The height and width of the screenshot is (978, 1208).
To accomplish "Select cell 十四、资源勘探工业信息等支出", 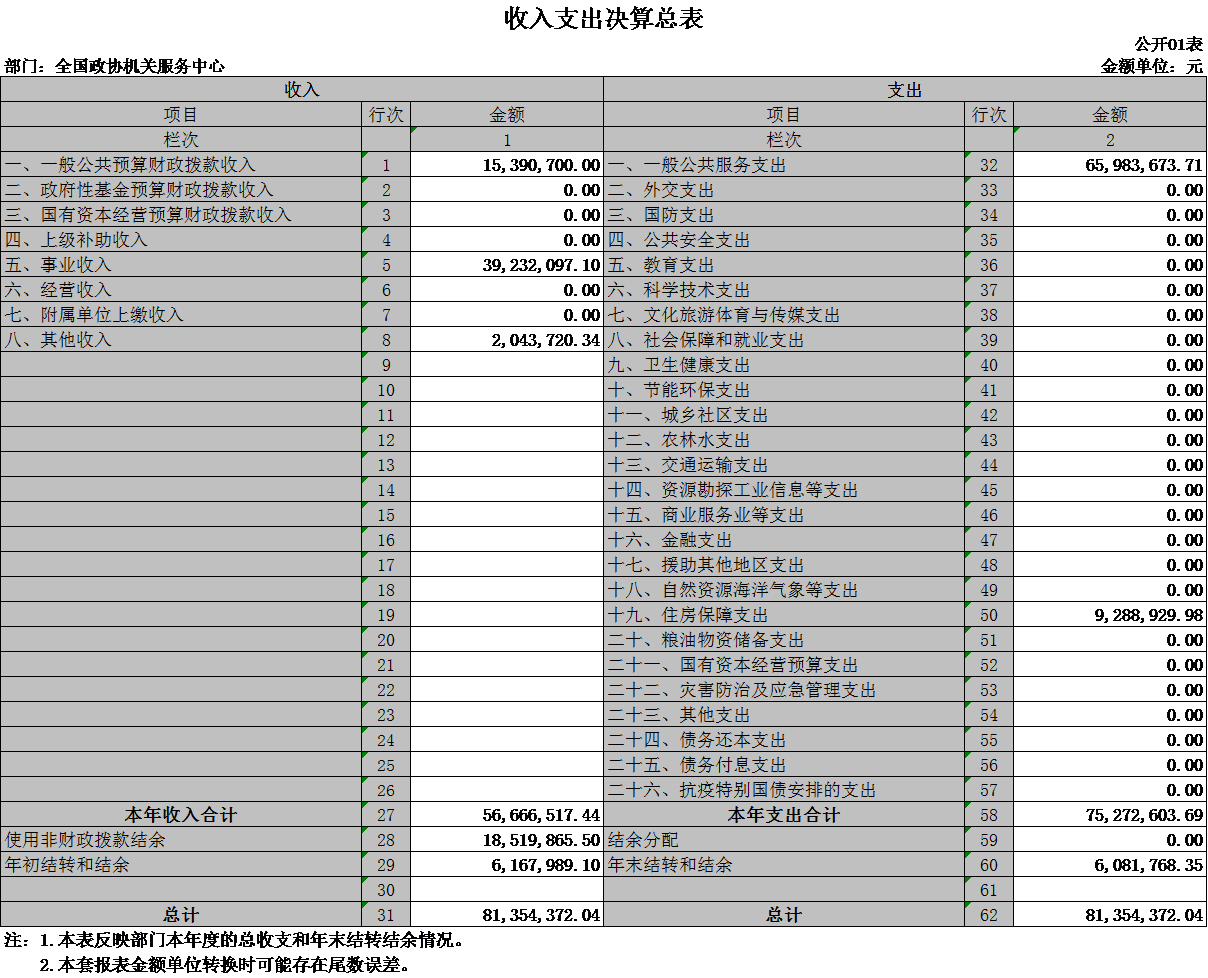I will pyautogui.click(x=784, y=490).
